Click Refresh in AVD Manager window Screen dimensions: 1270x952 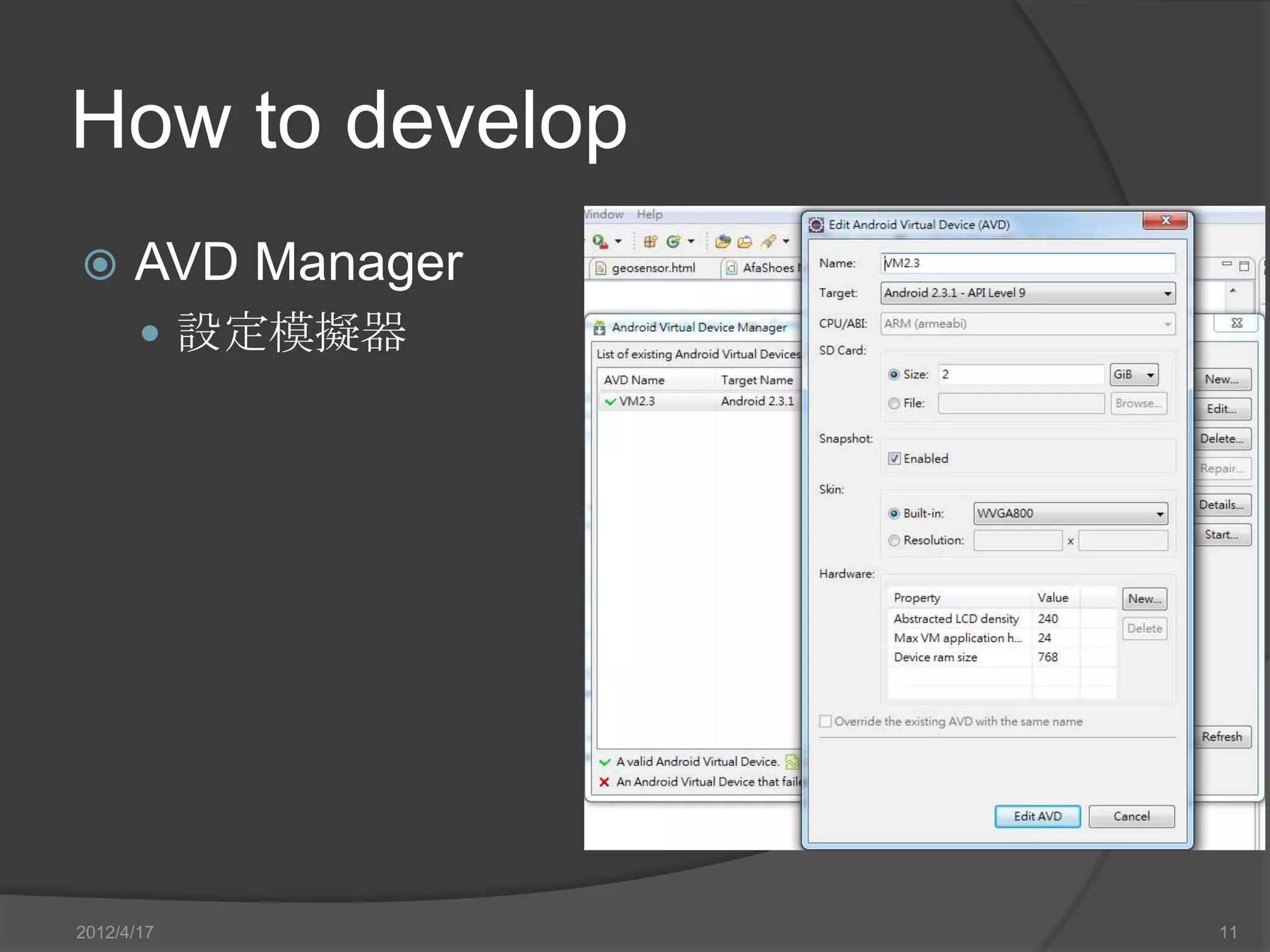[1222, 737]
